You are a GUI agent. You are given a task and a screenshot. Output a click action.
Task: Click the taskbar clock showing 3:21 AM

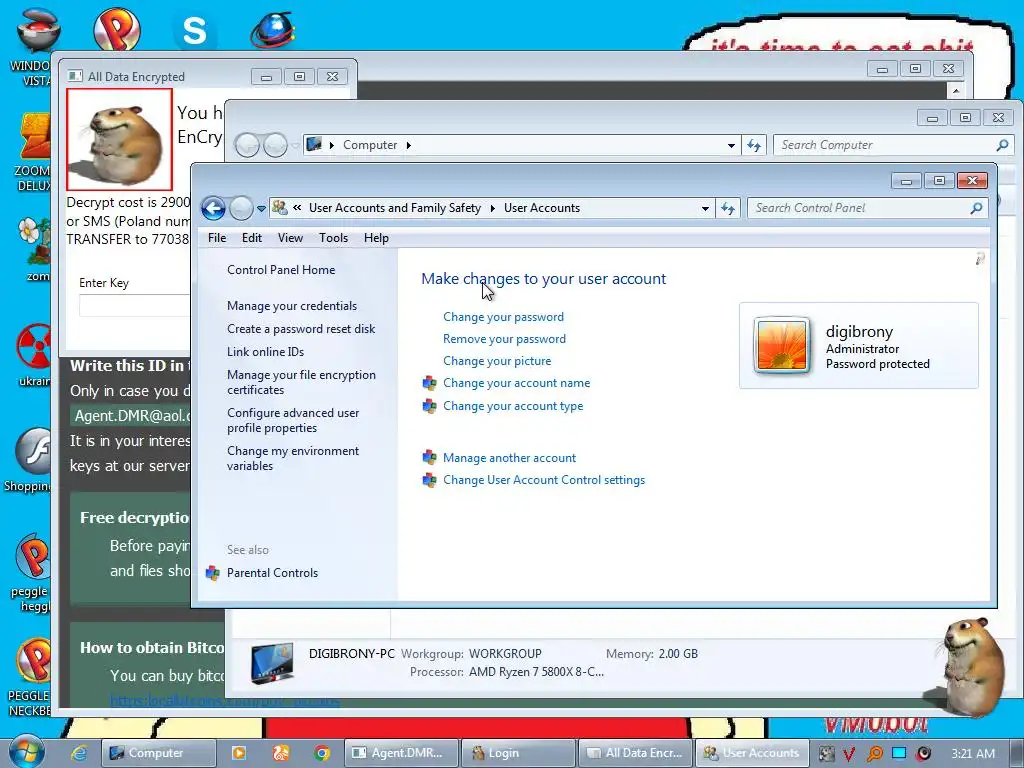click(973, 753)
